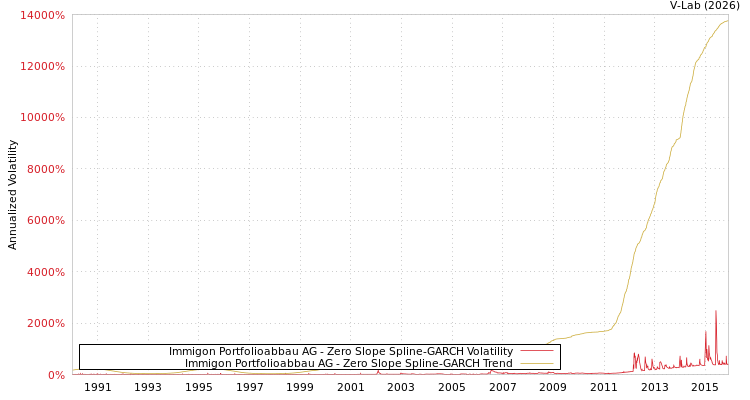Click the 1997 x-axis year label

tap(249, 387)
